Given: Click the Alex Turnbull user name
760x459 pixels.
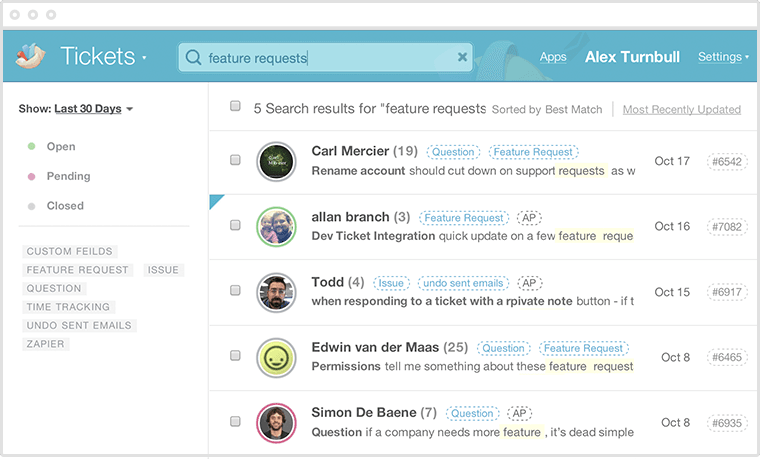Looking at the screenshot, I should click(x=631, y=57).
